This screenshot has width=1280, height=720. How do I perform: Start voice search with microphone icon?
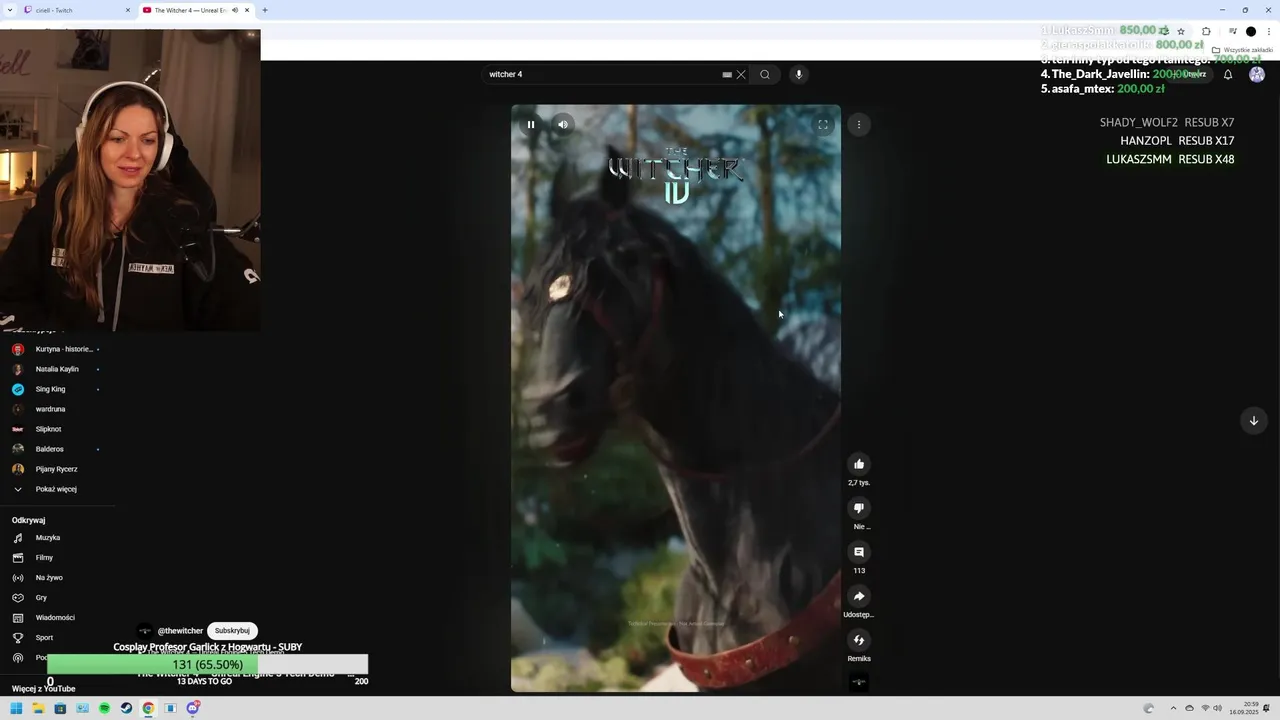(x=798, y=74)
